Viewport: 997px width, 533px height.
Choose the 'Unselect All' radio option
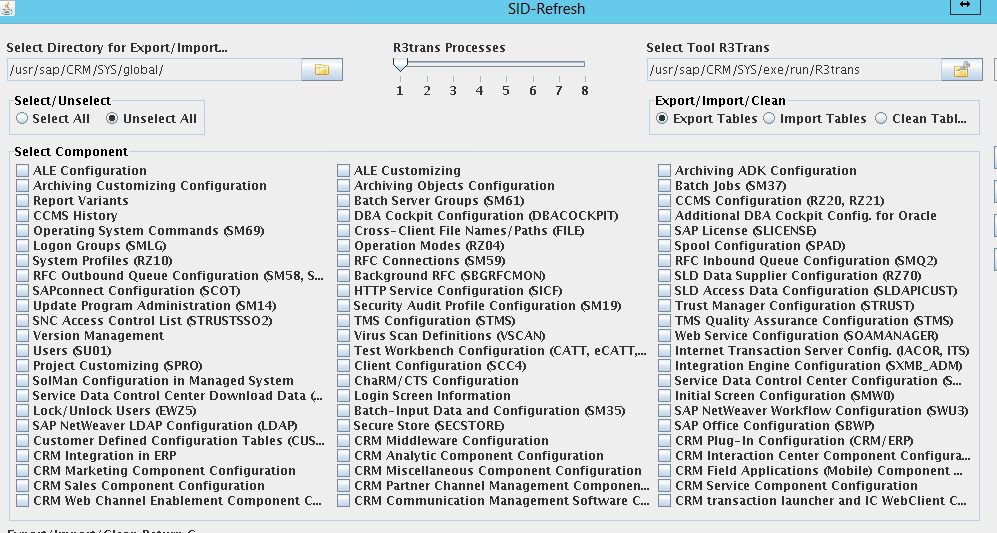[x=112, y=118]
